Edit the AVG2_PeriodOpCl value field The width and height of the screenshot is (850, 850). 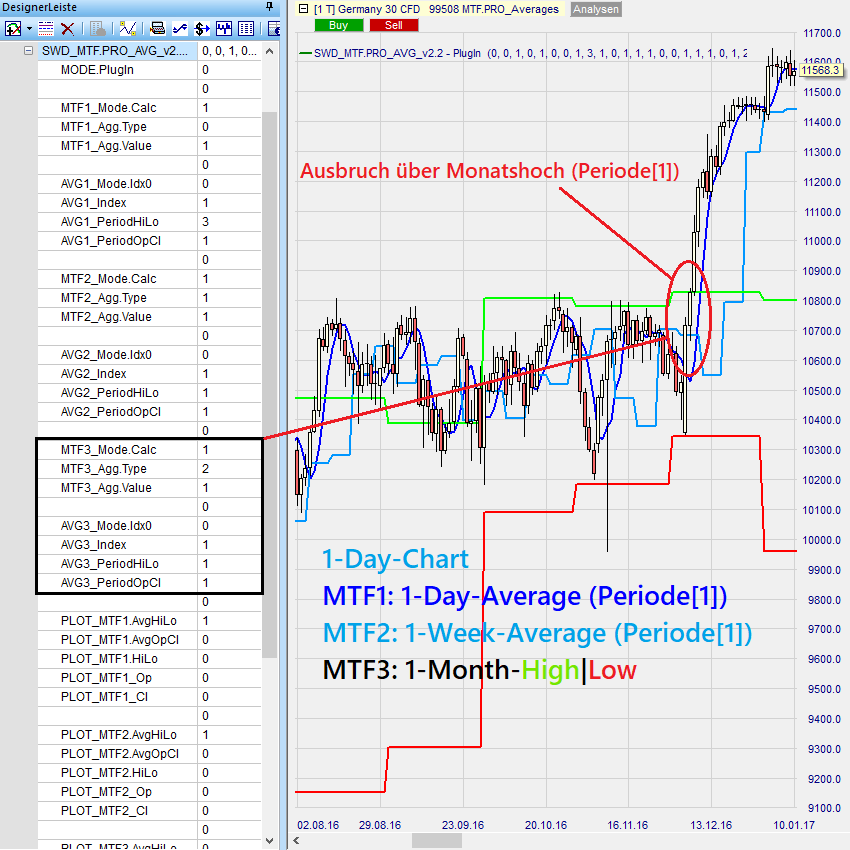click(x=229, y=411)
